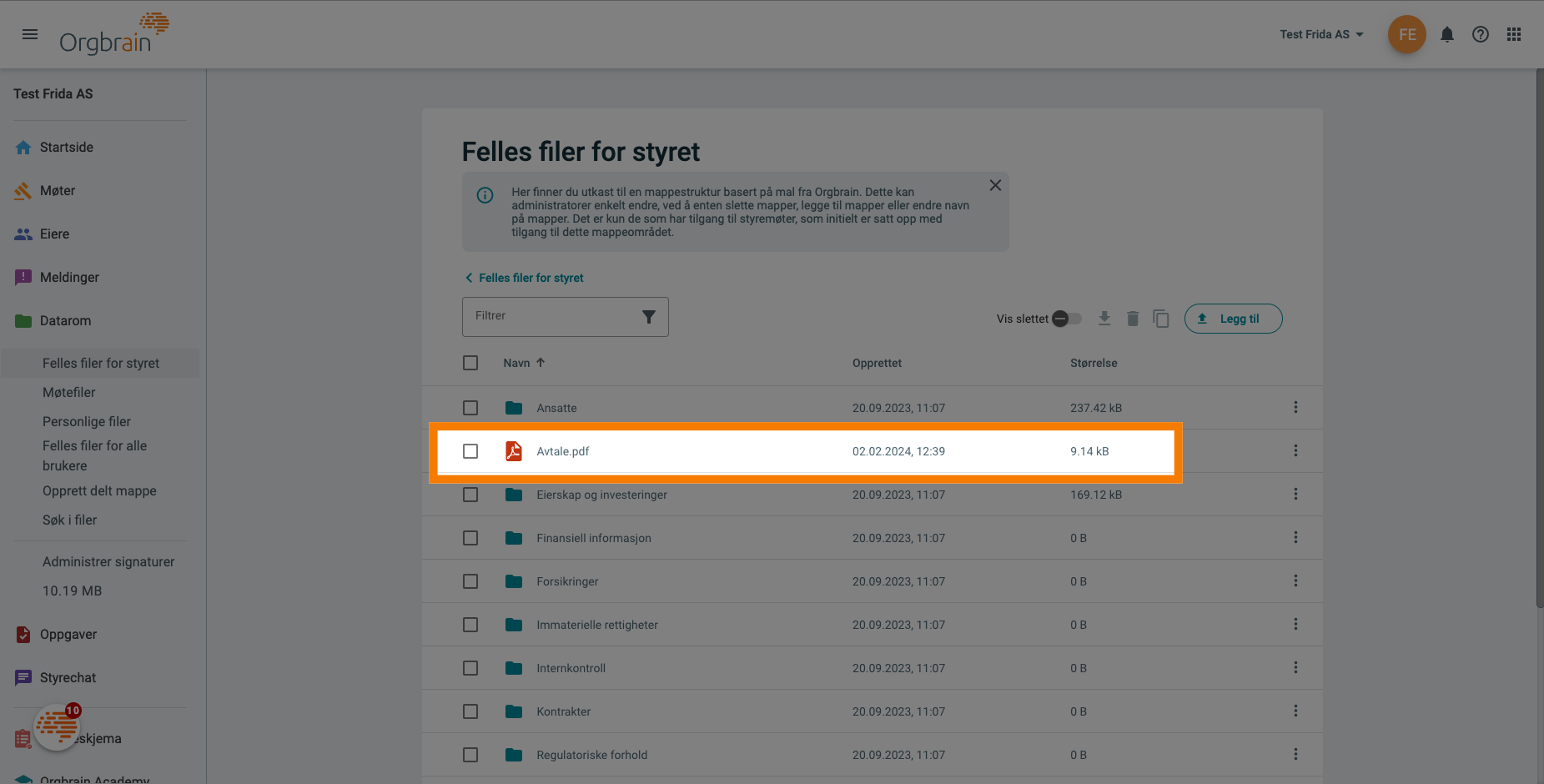Tick the checkbox for Kontrakter
The height and width of the screenshot is (784, 1544).
click(x=470, y=711)
